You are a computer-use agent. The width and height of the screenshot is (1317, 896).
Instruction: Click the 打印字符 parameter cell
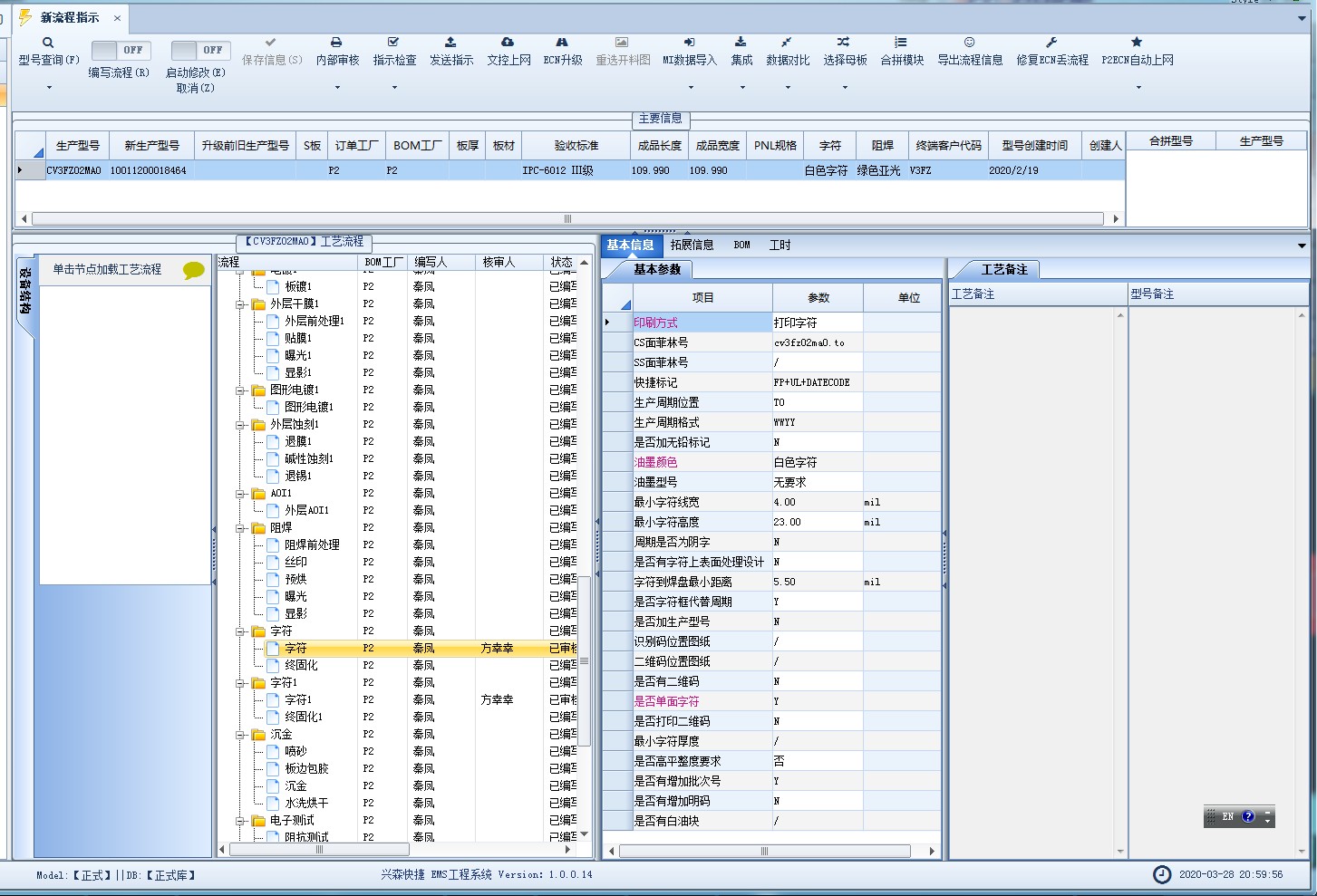click(x=818, y=323)
